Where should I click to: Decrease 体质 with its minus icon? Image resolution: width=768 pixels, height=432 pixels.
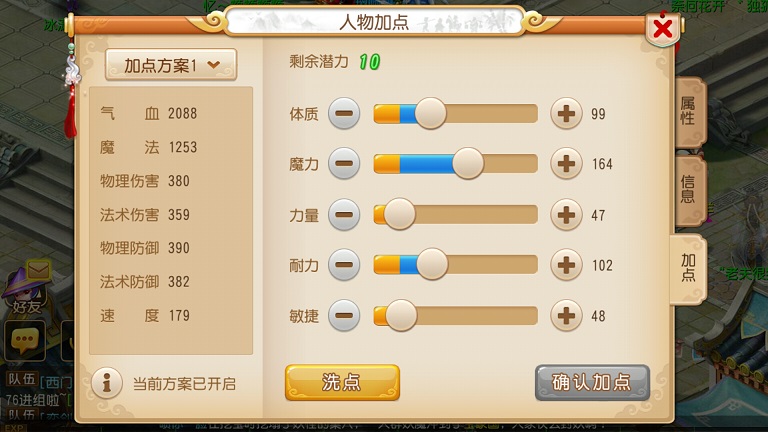coord(344,114)
